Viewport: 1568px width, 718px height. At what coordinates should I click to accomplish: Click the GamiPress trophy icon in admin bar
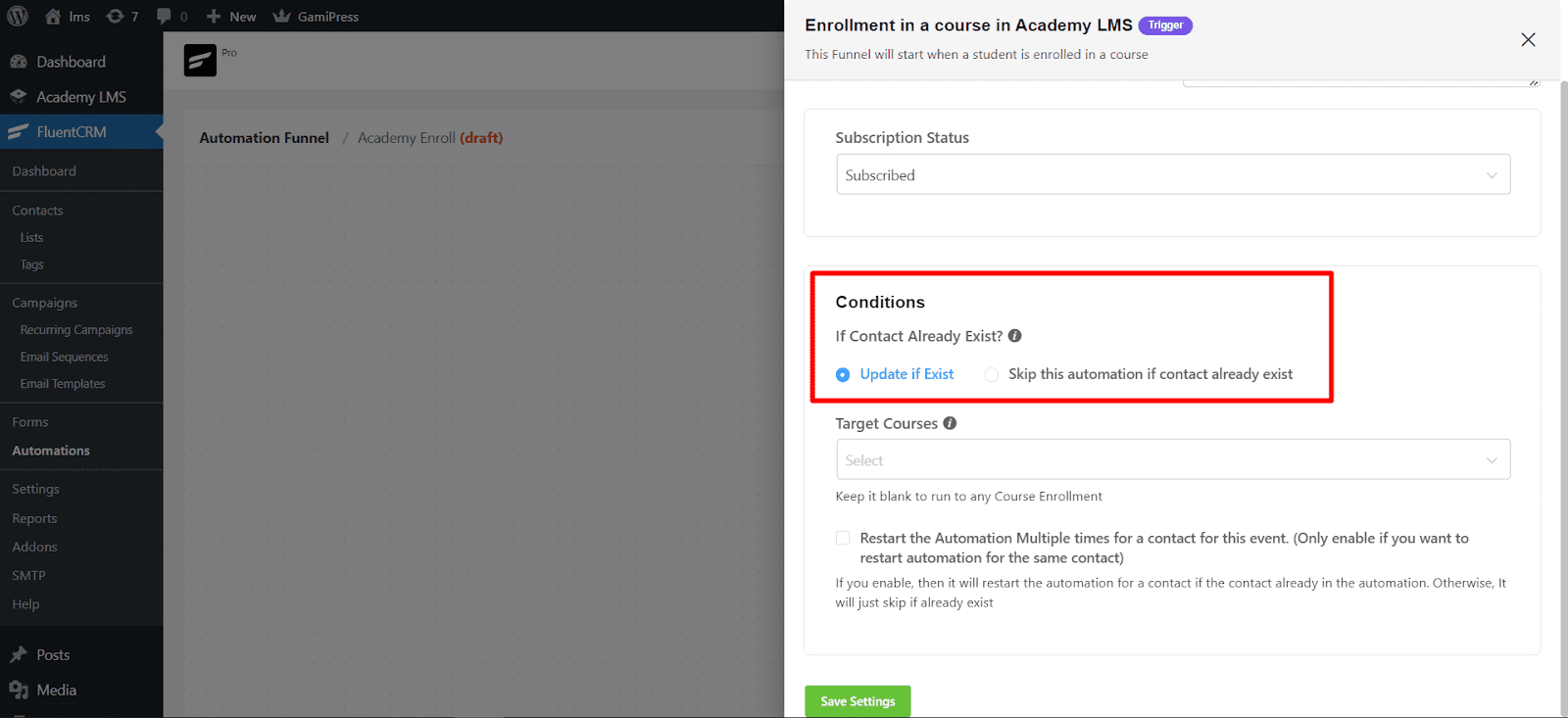click(281, 16)
